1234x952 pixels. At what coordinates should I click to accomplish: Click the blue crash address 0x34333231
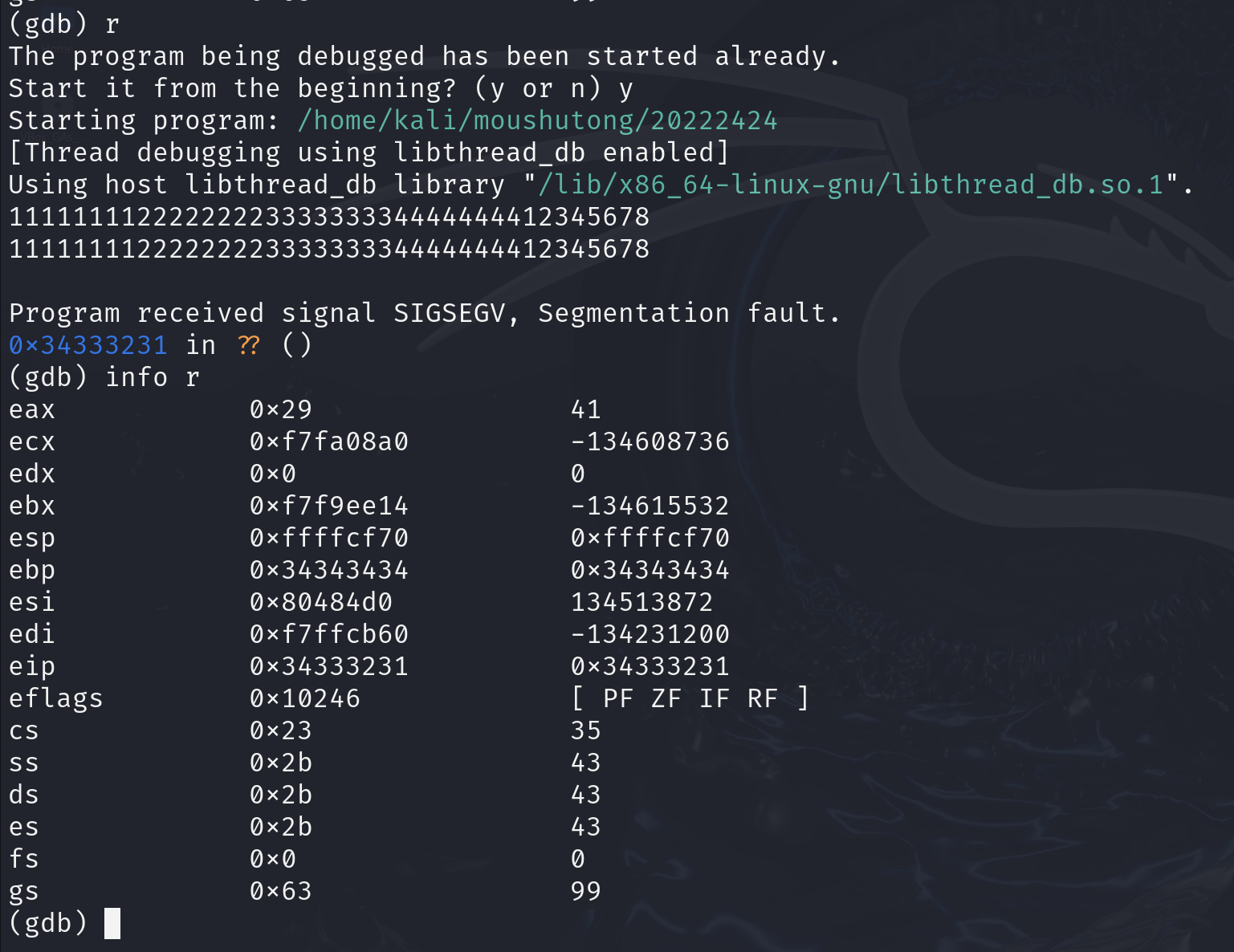[88, 345]
